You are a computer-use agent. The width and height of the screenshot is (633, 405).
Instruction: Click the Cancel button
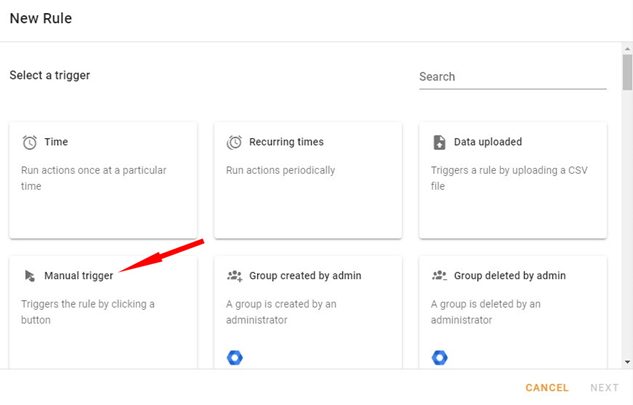point(547,388)
